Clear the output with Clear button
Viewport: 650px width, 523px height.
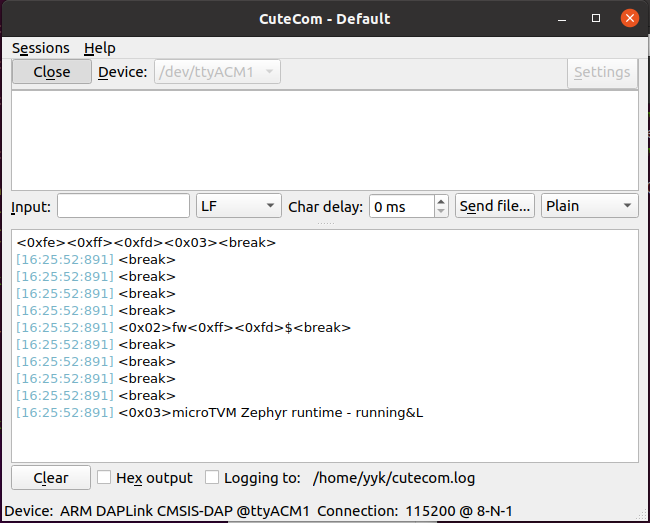[x=51, y=478]
